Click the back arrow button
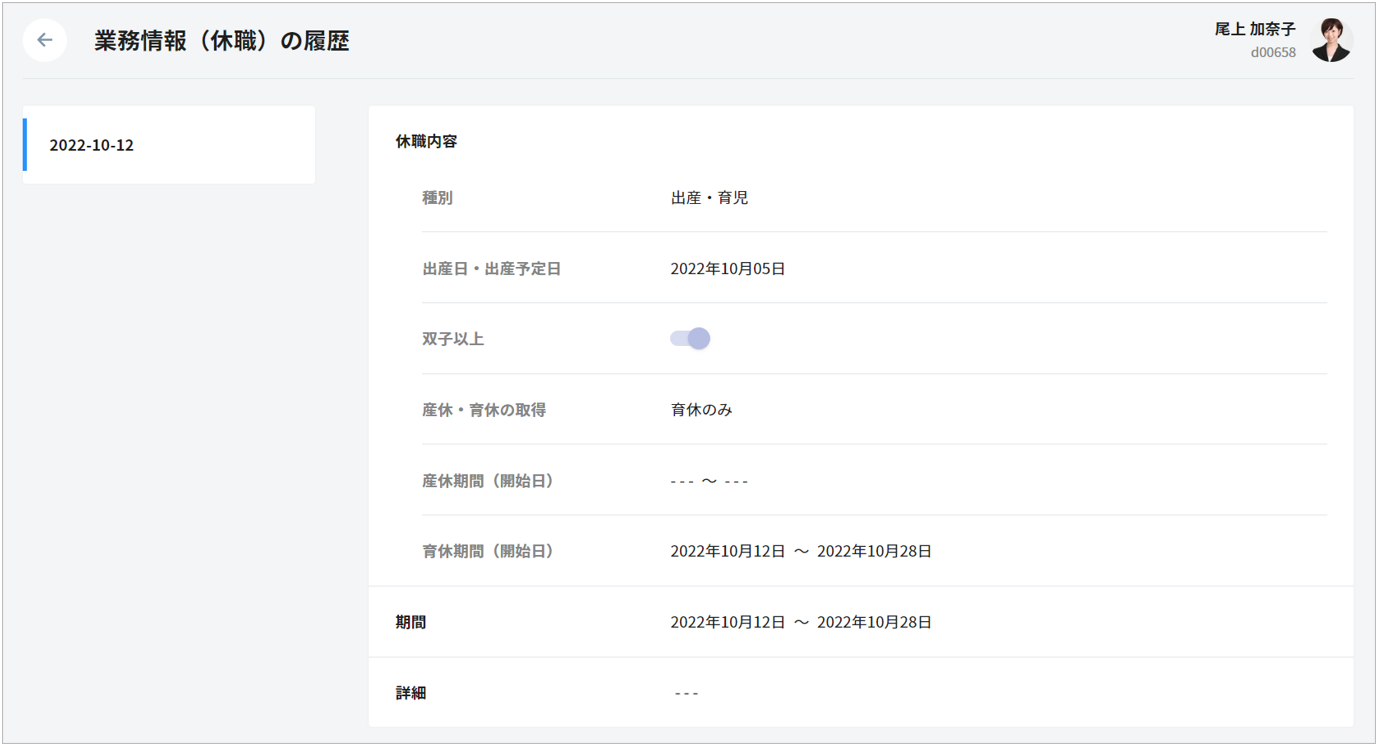The width and height of the screenshot is (1378, 746). [45, 40]
